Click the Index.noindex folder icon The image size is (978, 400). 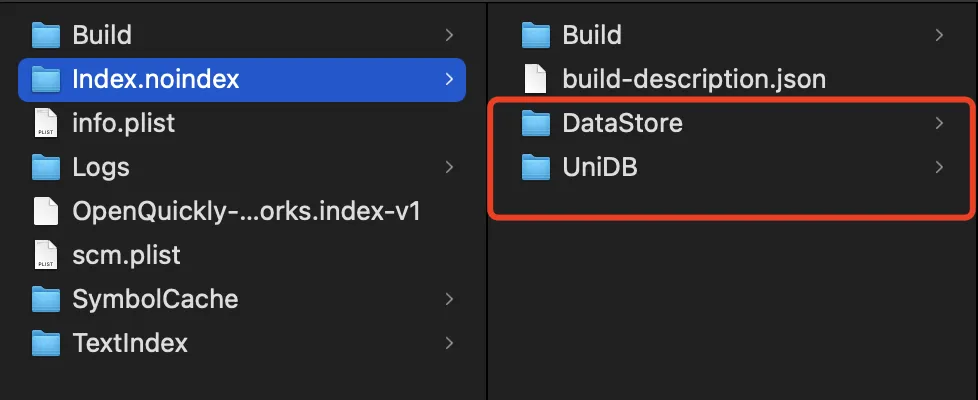[47, 79]
